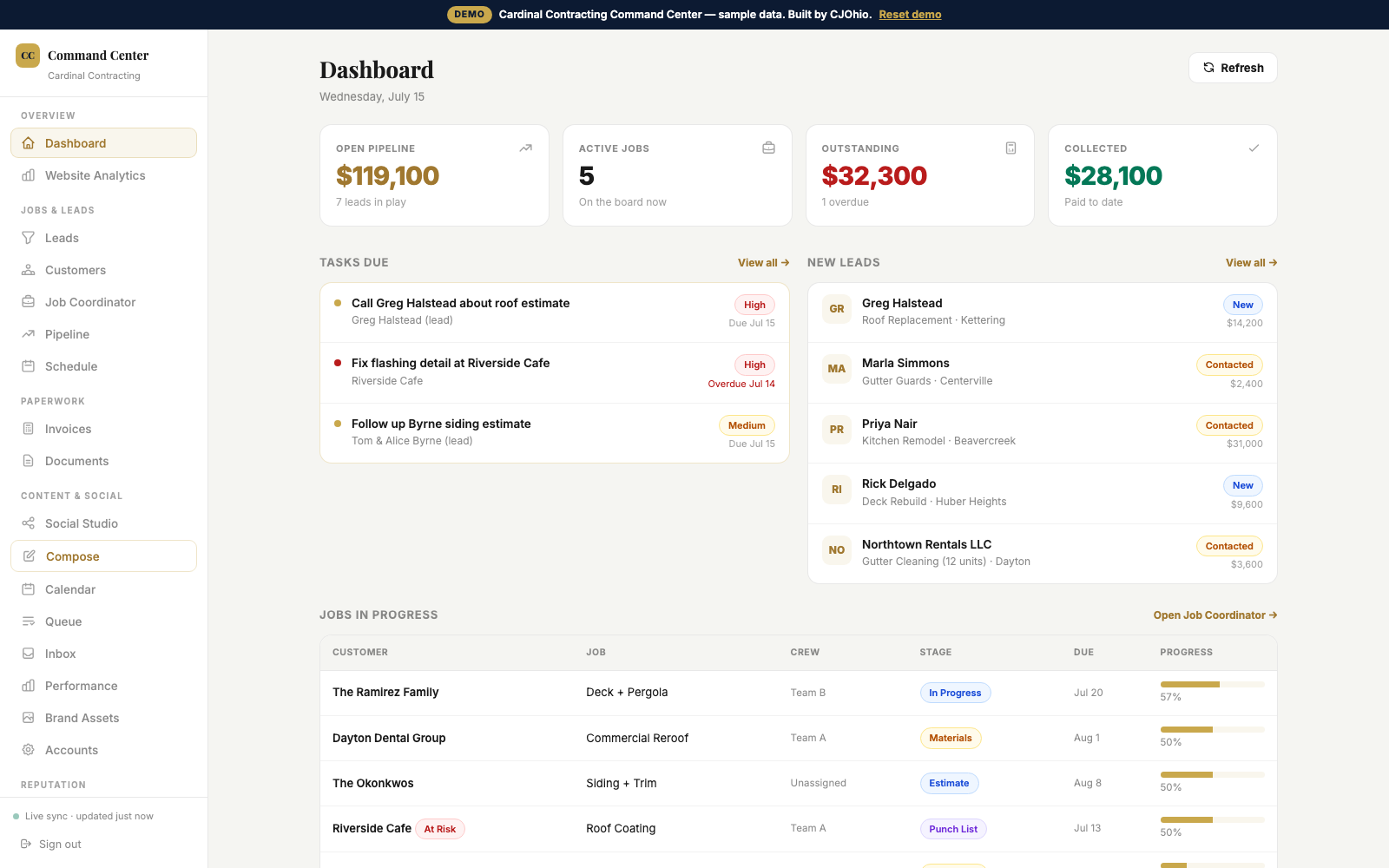Click The Okonkwos progress bar
Image resolution: width=1389 pixels, height=868 pixels.
(1212, 775)
